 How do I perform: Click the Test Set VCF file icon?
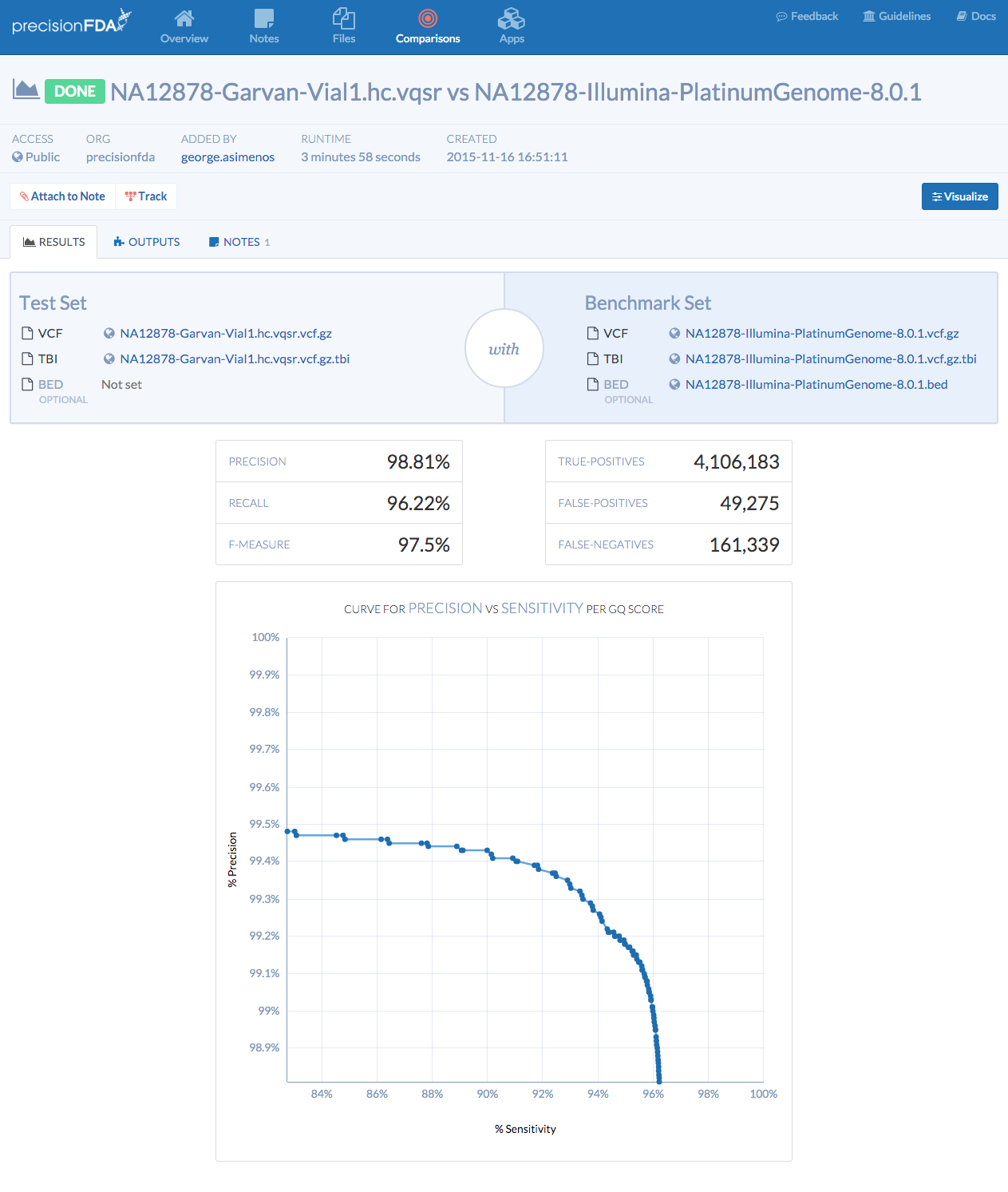(27, 334)
